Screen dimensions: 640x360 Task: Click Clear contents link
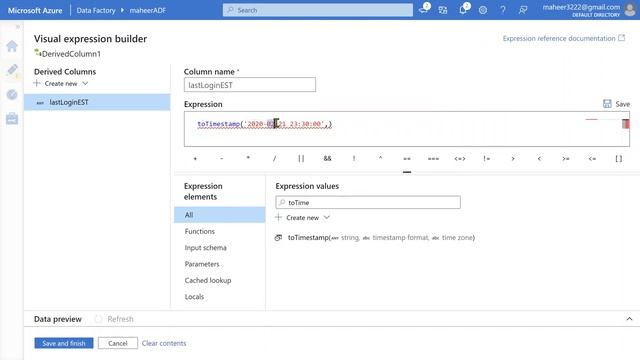coord(164,343)
